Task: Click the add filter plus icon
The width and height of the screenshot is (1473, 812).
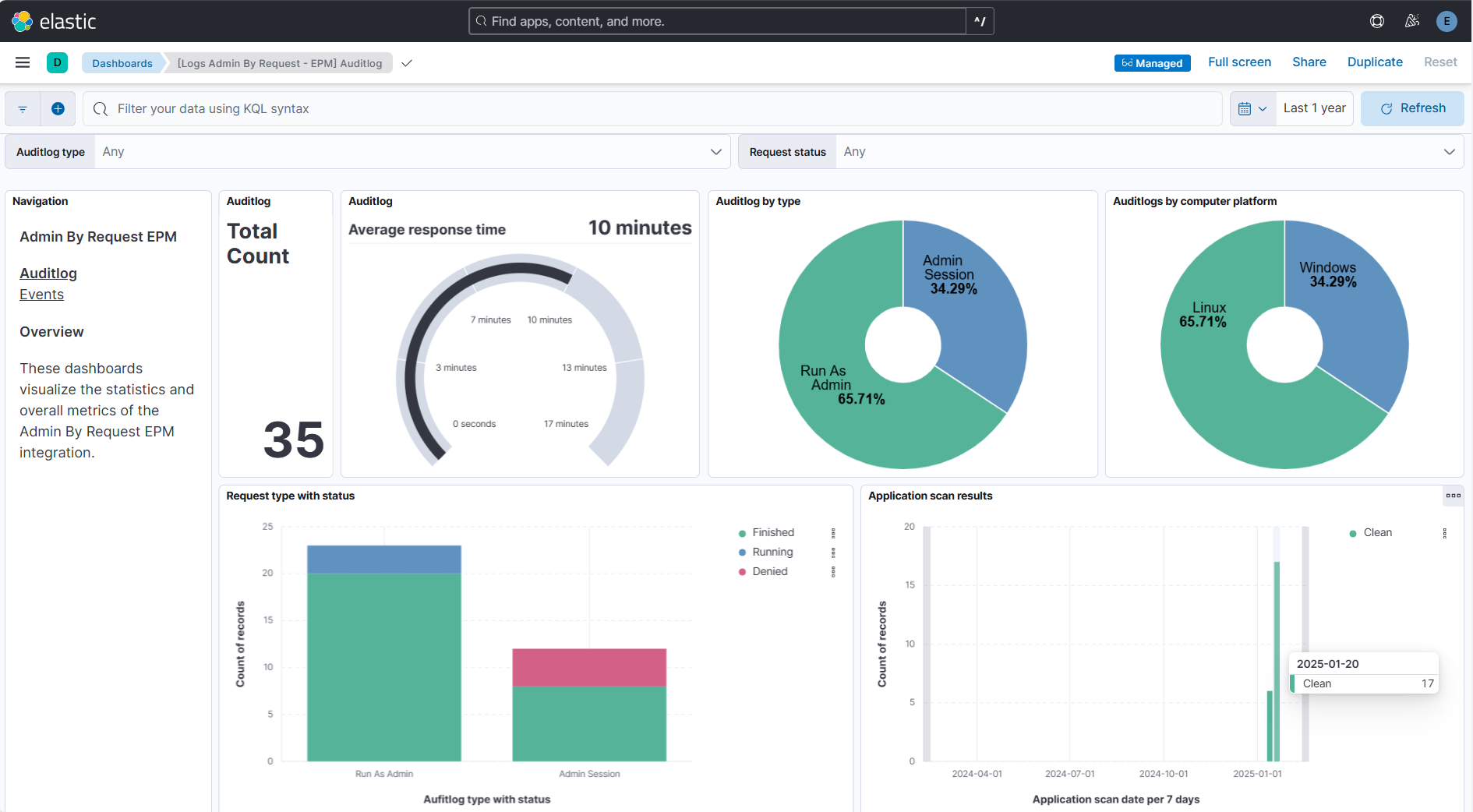Action: pyautogui.click(x=58, y=108)
